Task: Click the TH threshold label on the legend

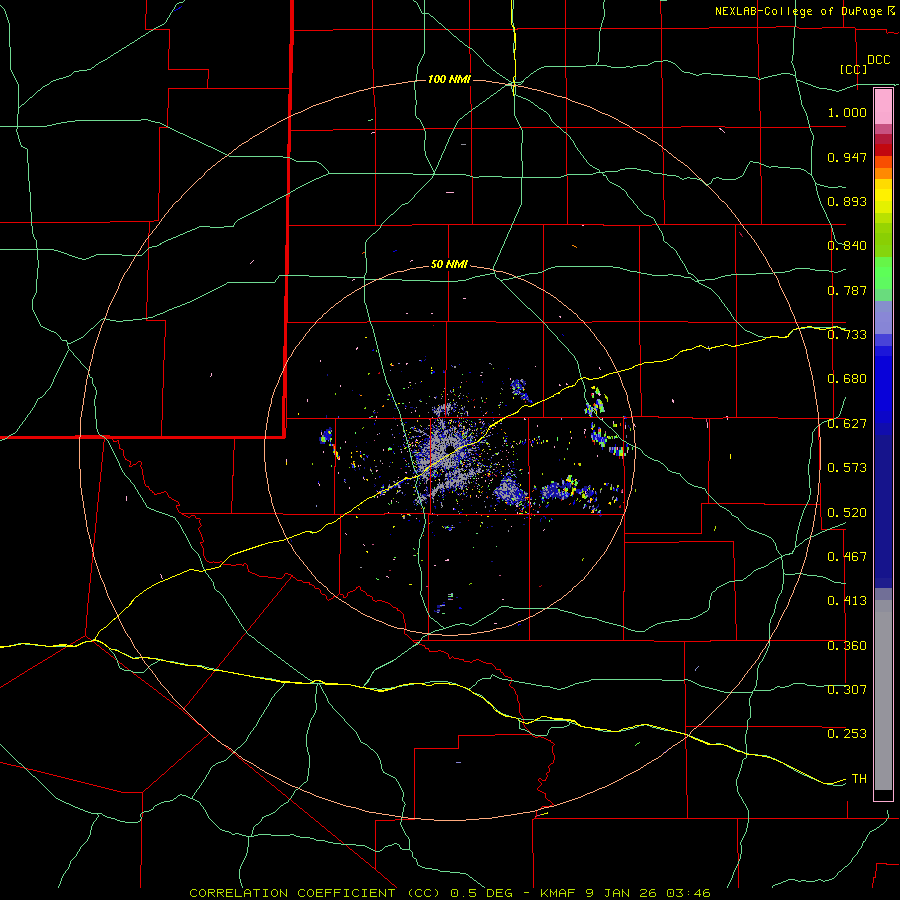Action: coord(859,779)
